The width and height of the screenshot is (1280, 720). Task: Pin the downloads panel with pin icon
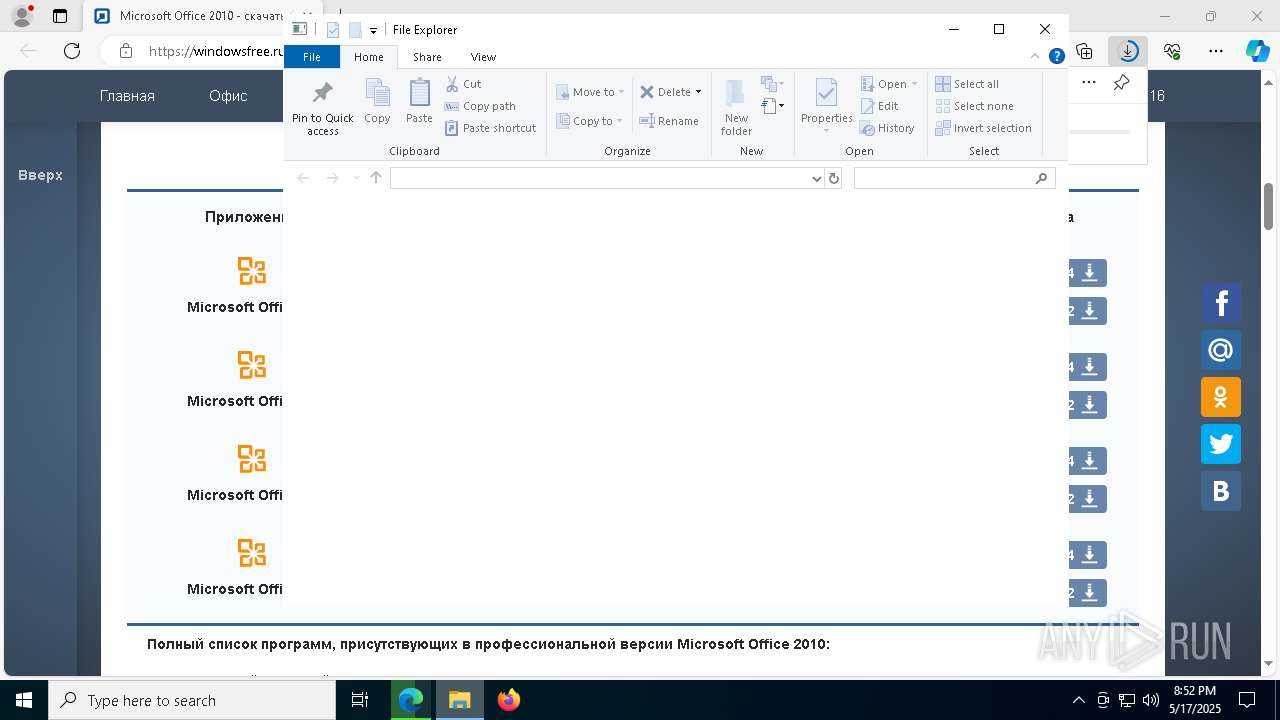click(1121, 83)
